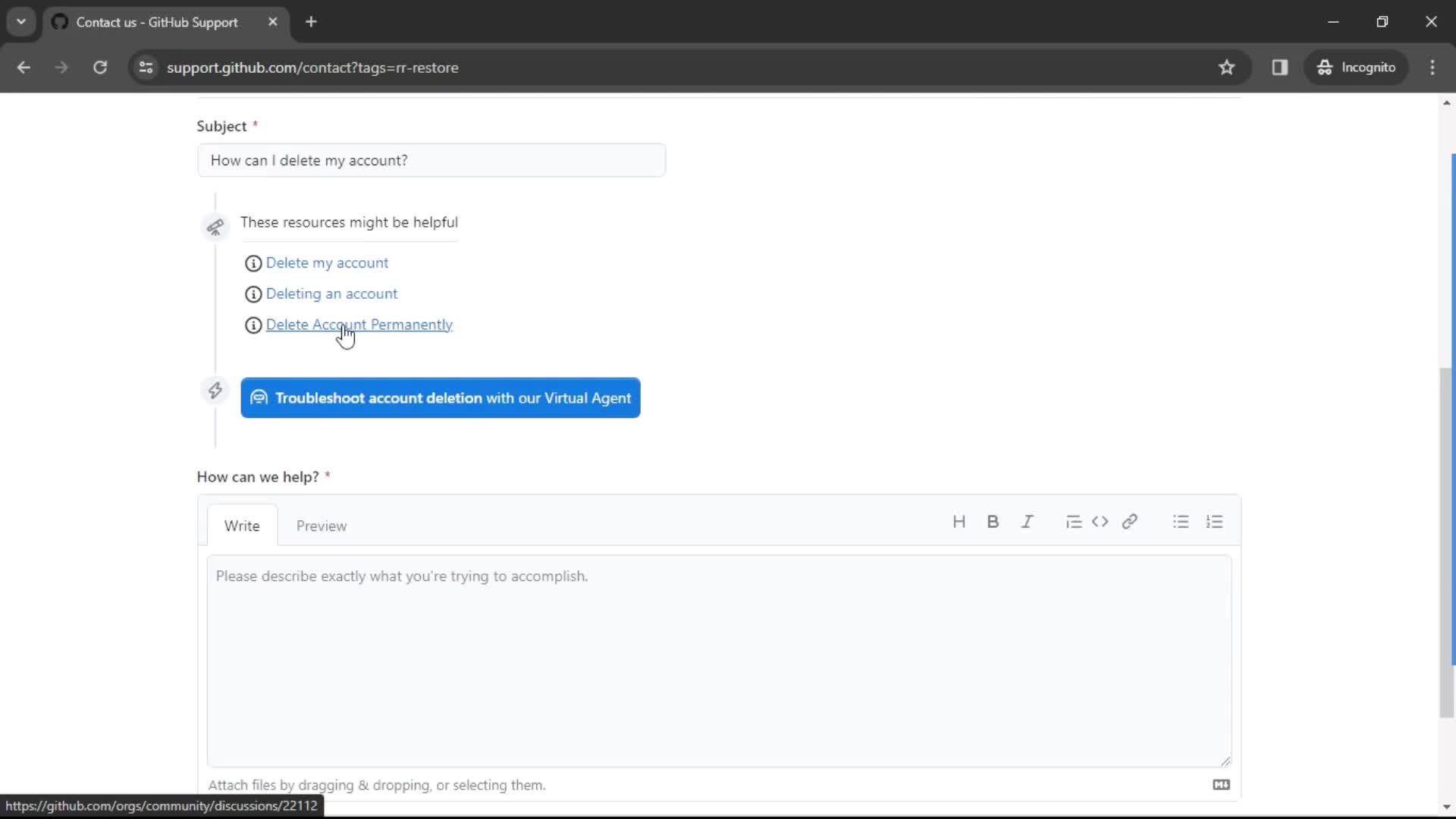Click the AI assistant icon left of resources
Screen dimensions: 1456x819
[214, 227]
